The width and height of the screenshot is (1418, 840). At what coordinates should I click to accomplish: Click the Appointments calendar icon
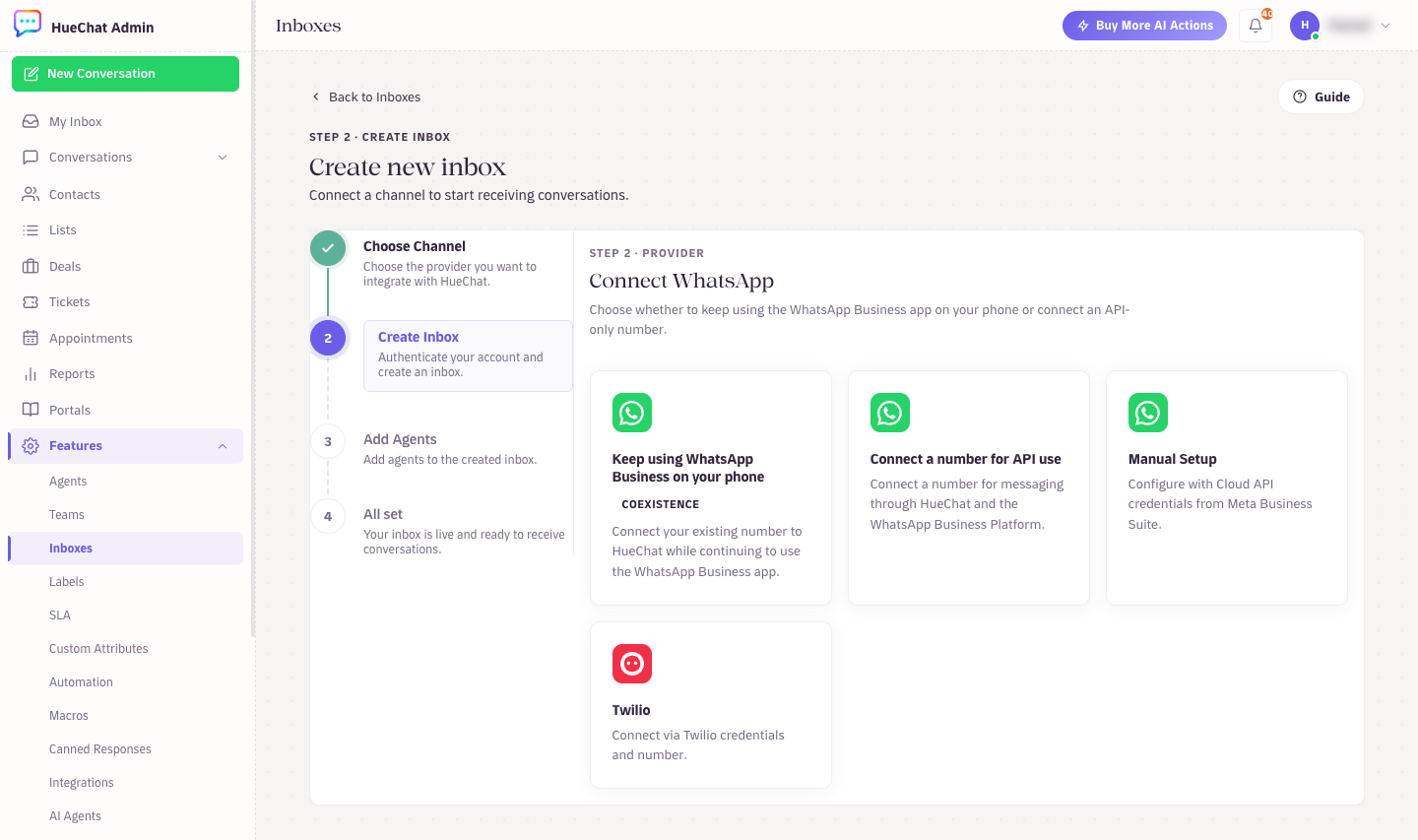[31, 338]
